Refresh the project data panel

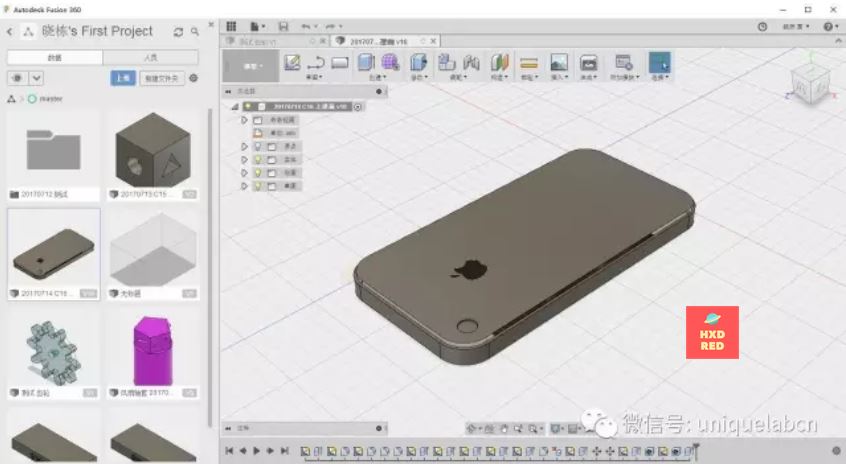click(x=178, y=32)
